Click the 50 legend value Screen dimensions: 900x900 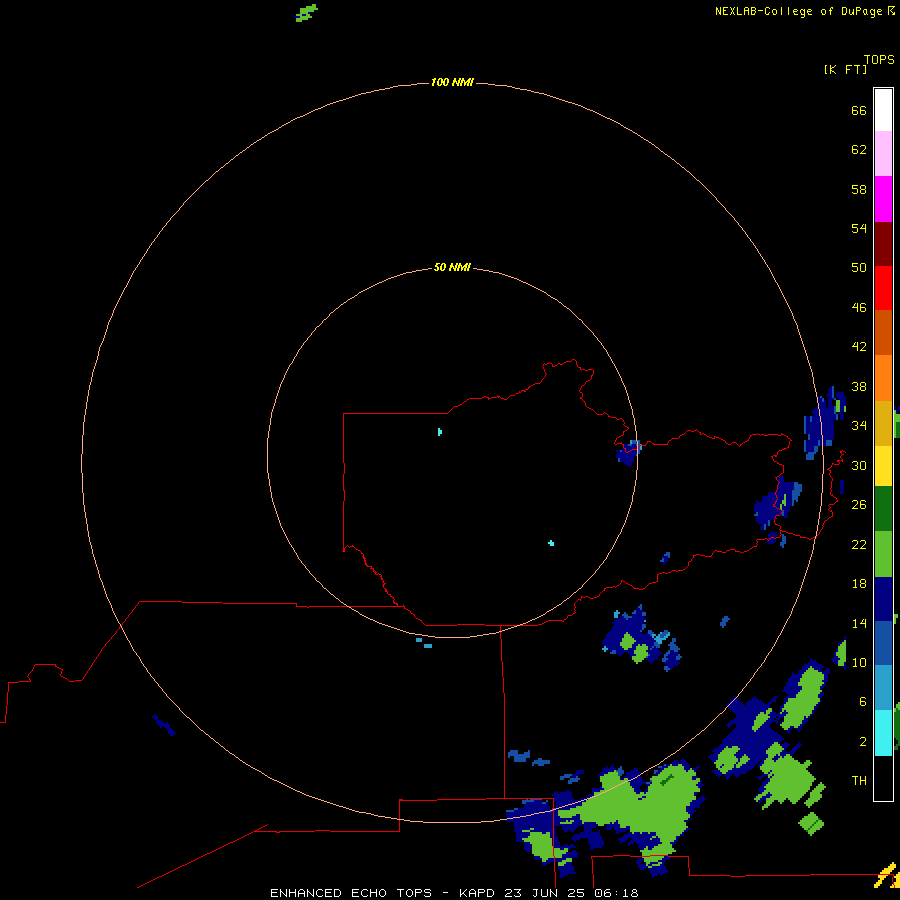[x=859, y=267]
